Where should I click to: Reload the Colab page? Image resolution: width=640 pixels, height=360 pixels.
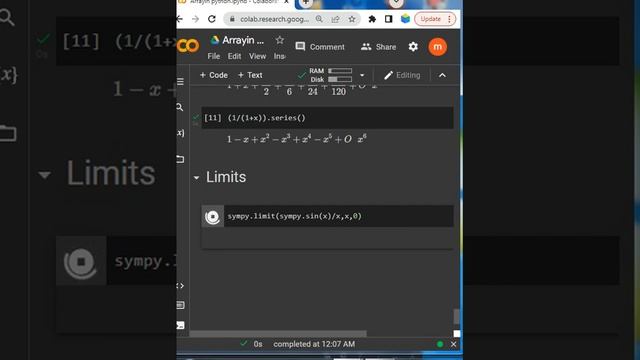211,19
